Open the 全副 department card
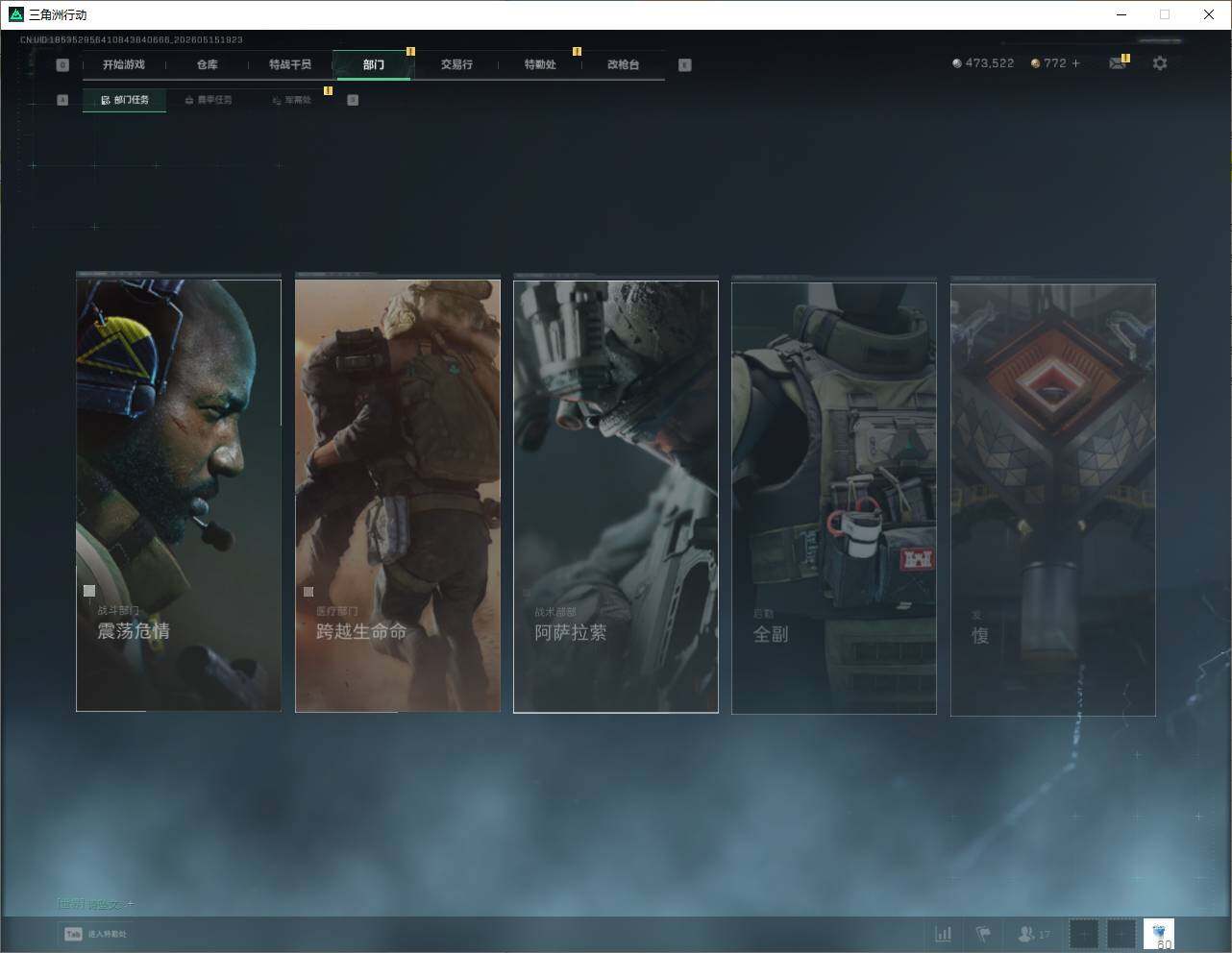The width and height of the screenshot is (1232, 953). [834, 498]
